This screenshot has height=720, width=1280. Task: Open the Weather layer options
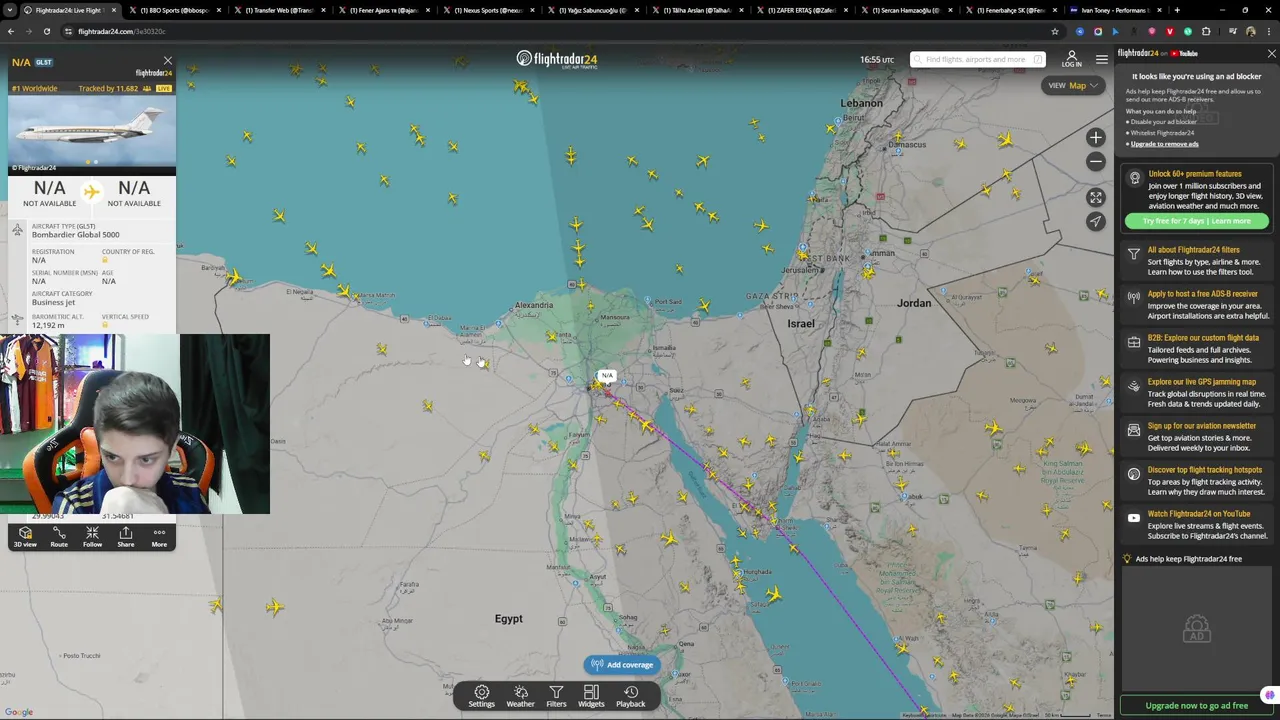[520, 696]
